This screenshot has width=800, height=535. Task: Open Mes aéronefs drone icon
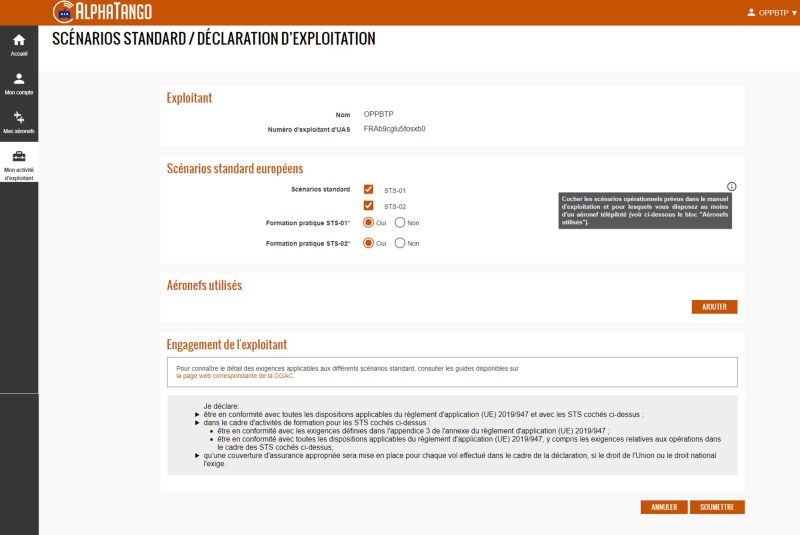click(19, 118)
